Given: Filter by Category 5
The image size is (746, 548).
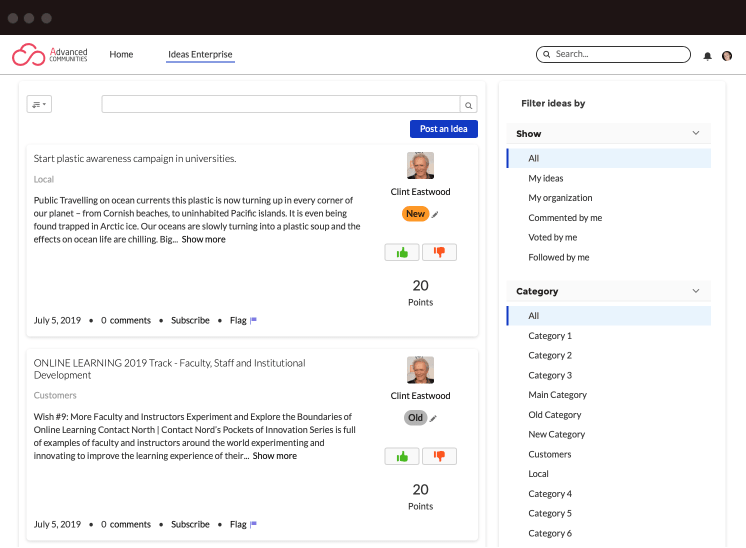Looking at the screenshot, I should pyautogui.click(x=550, y=513).
